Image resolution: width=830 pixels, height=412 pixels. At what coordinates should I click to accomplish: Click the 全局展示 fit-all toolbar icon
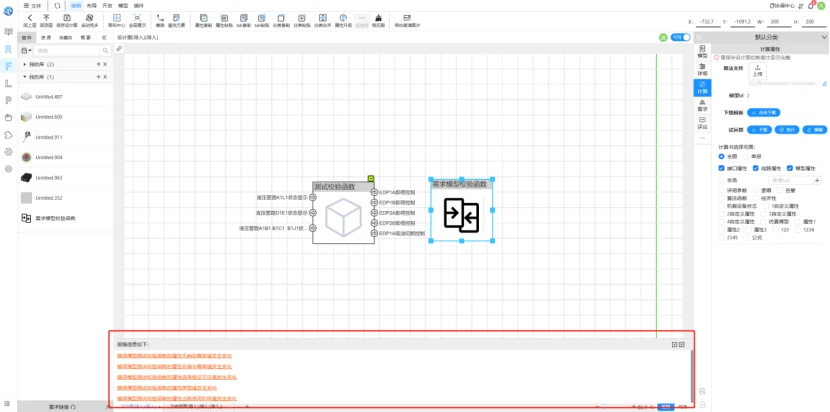coord(137,20)
